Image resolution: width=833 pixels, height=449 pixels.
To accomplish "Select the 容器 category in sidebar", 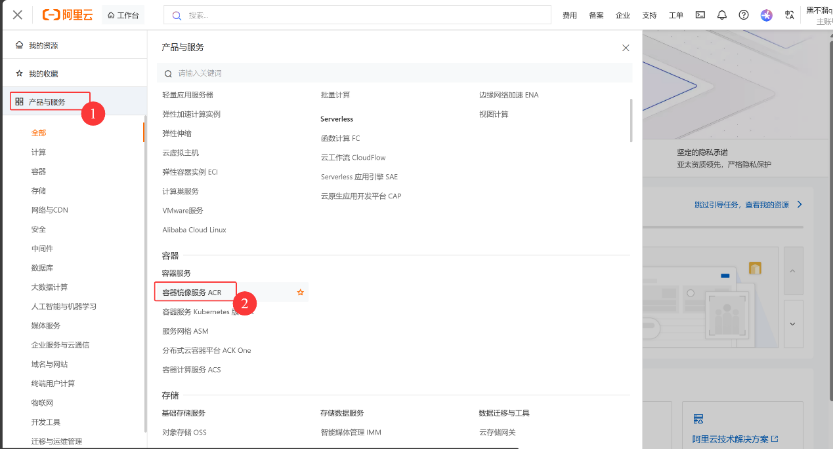I will pos(39,172).
